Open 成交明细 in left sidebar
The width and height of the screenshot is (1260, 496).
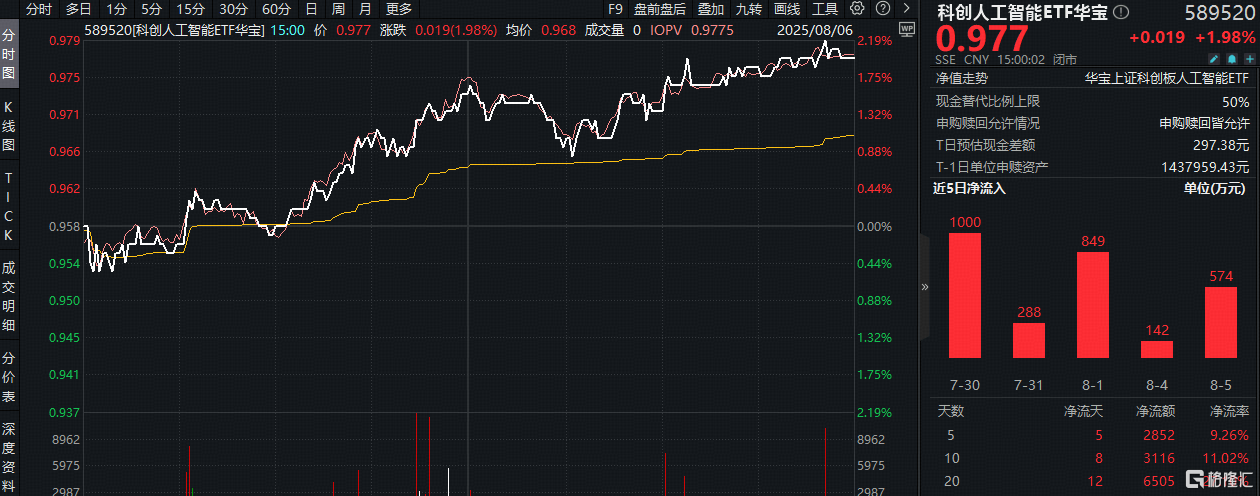[9, 297]
